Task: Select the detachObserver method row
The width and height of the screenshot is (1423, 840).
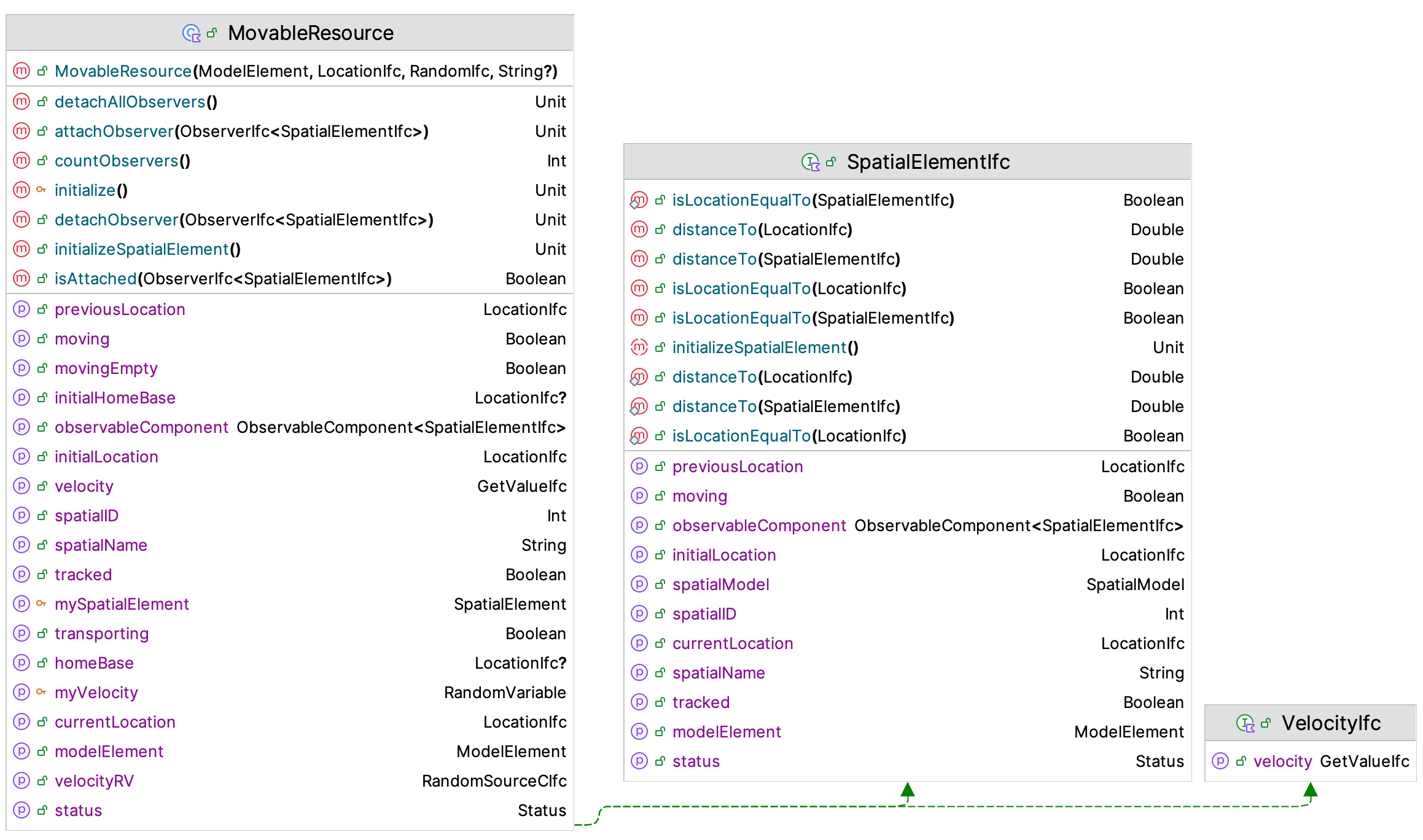Action: pos(290,219)
